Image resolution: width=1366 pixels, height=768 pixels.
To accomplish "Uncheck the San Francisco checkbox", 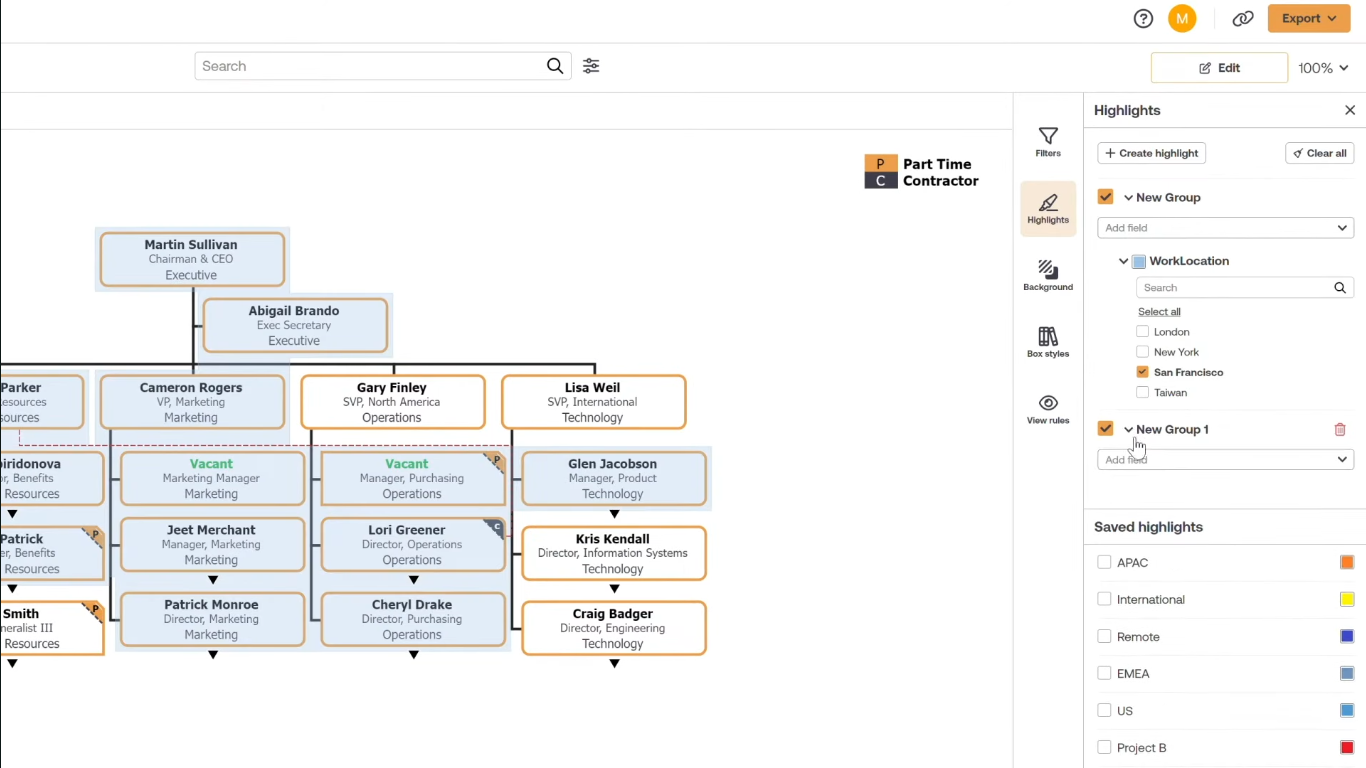I will point(1142,372).
